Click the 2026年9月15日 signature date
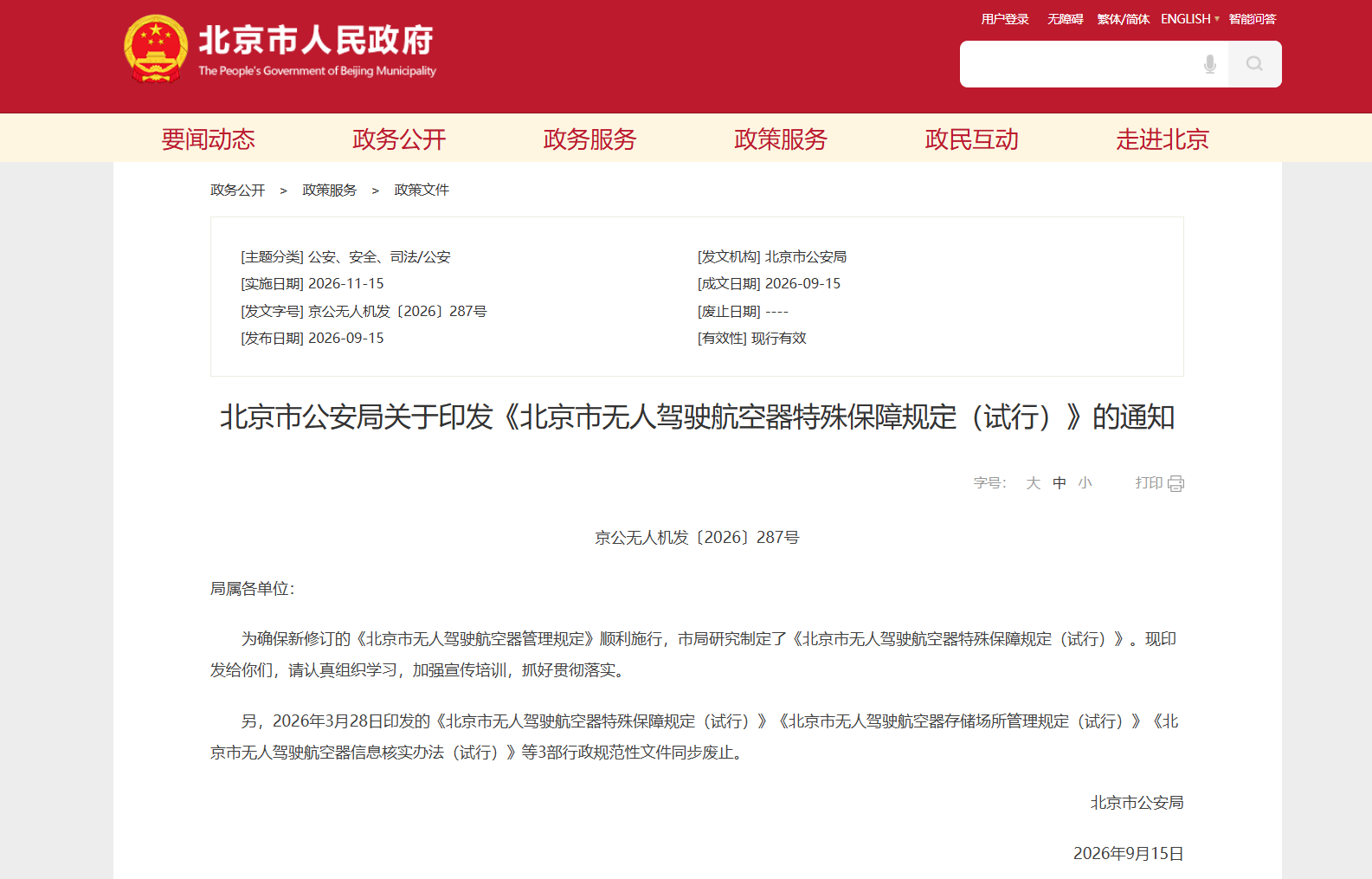The width and height of the screenshot is (1372, 879). pos(1129,854)
